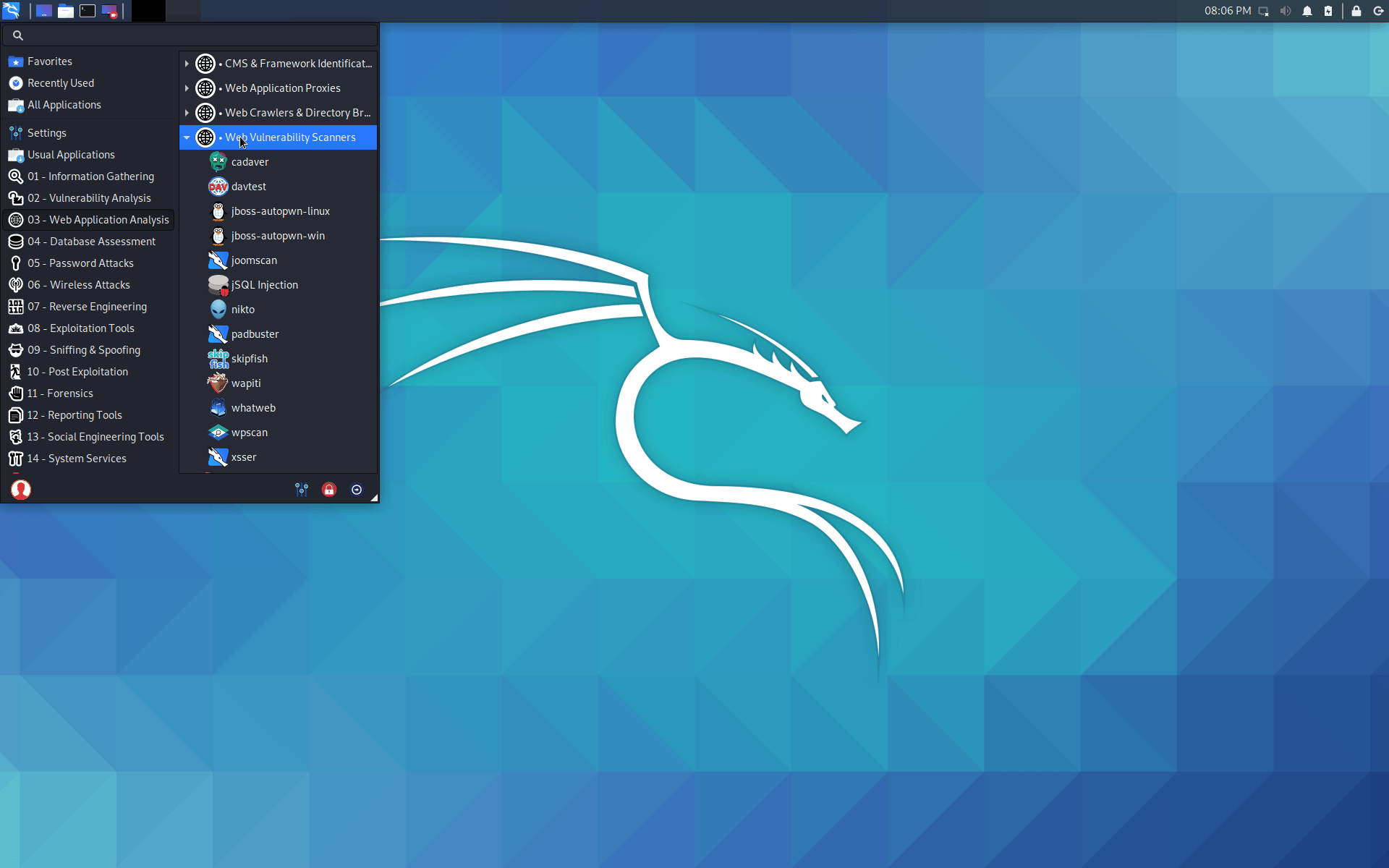Start wpscan from the menu
The image size is (1389, 868).
pos(218,433)
